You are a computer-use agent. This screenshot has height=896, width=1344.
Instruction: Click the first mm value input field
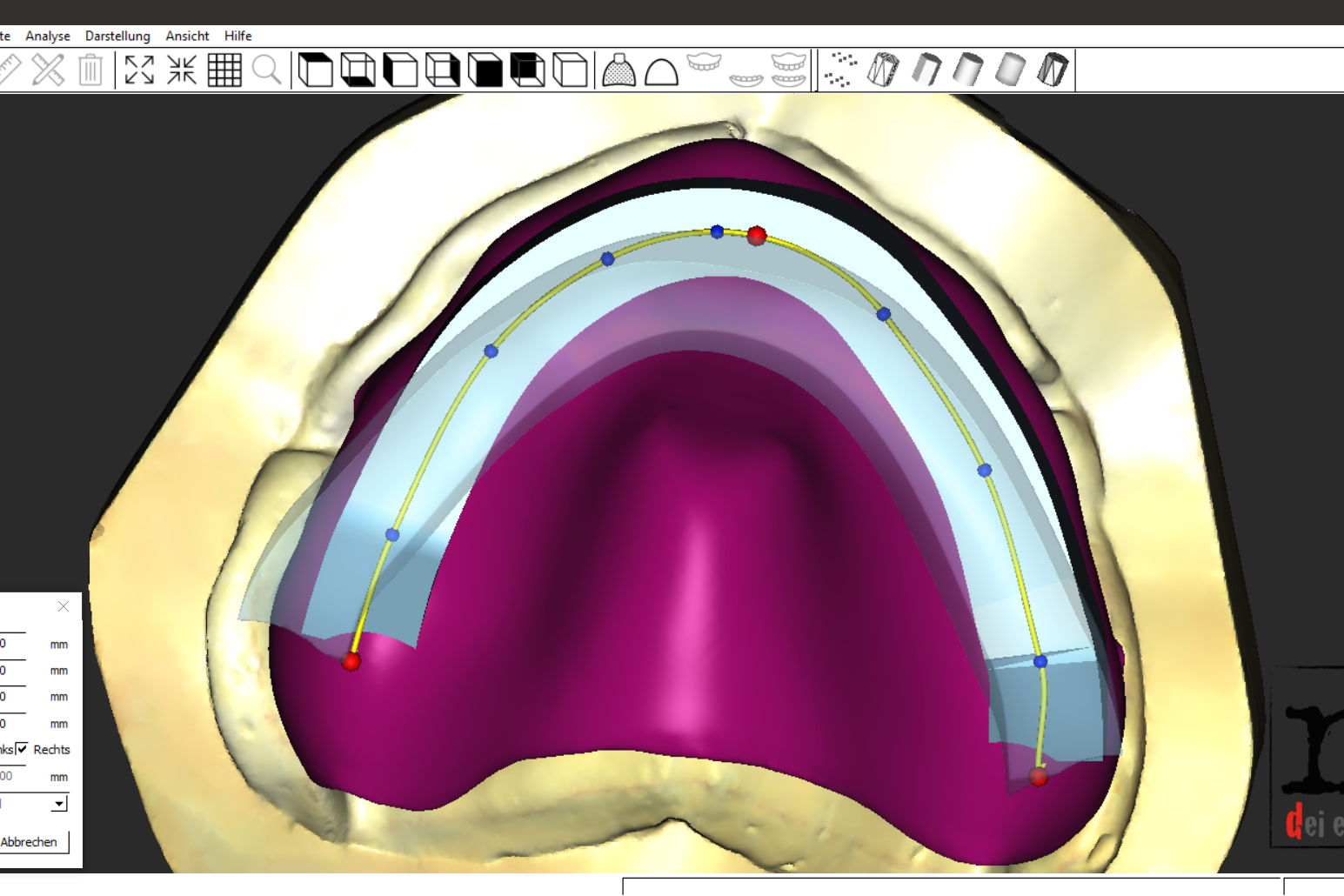point(12,644)
